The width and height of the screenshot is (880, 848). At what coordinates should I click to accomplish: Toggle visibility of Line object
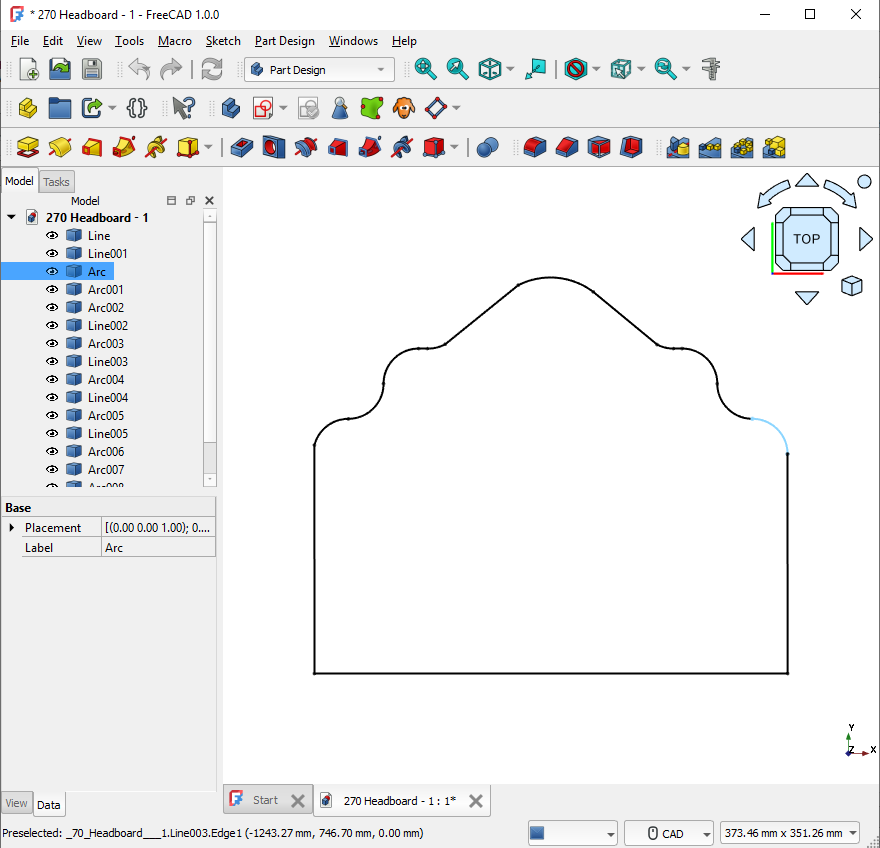(x=52, y=236)
